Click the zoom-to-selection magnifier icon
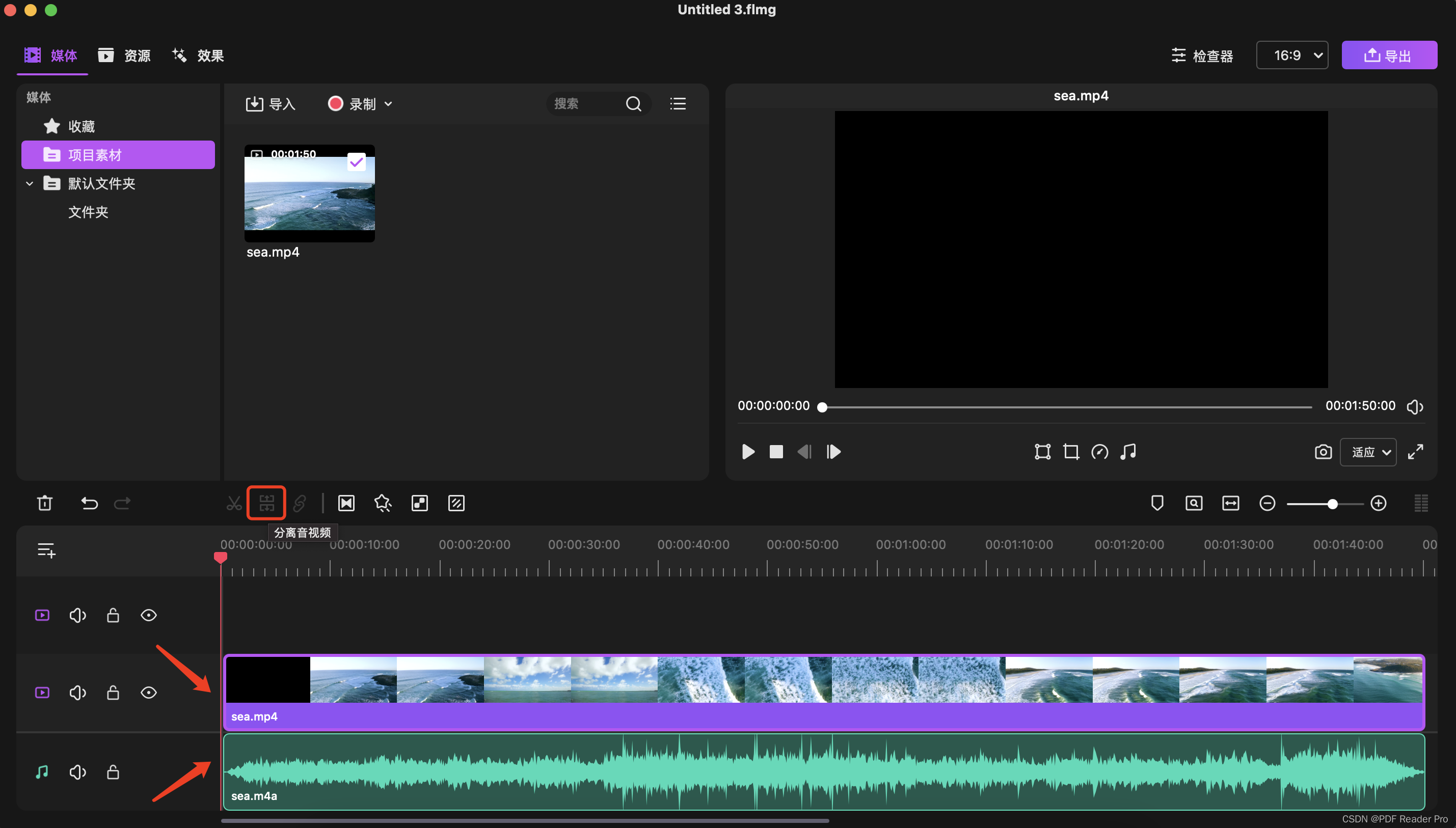 pyautogui.click(x=1194, y=503)
